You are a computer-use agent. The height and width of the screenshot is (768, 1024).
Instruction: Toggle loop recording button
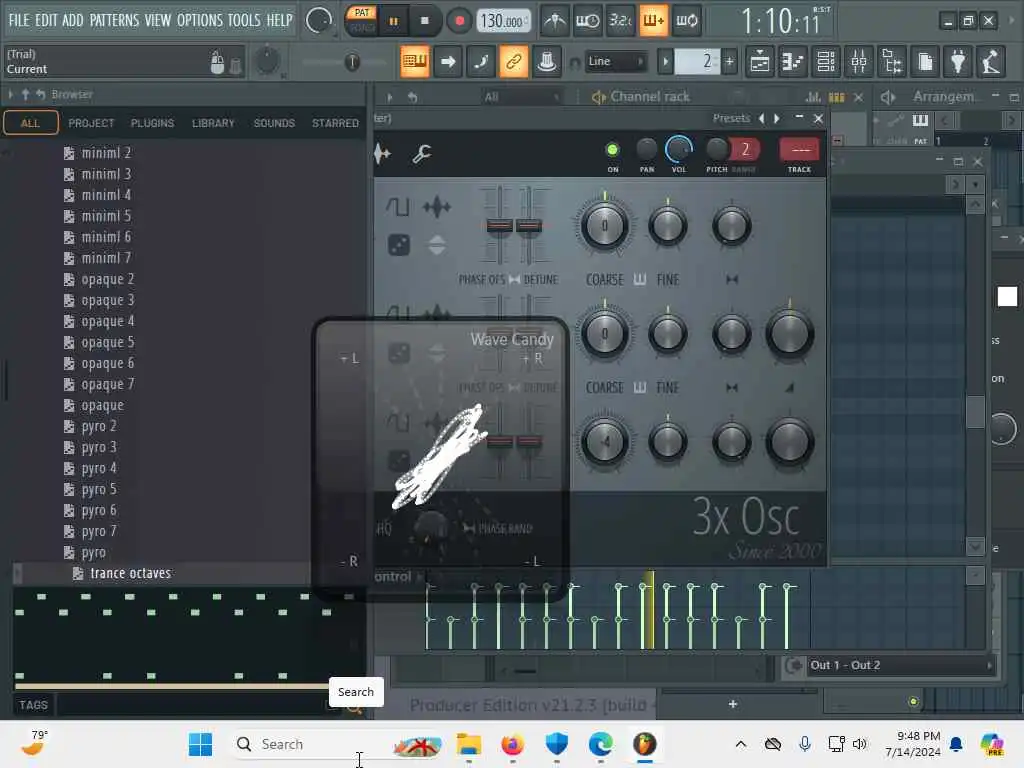click(x=686, y=21)
